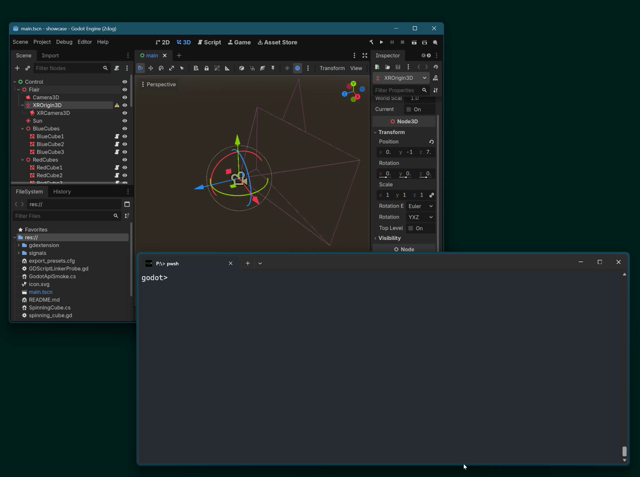This screenshot has width=640, height=477.
Task: Expand the signals folder
Action: [18, 253]
